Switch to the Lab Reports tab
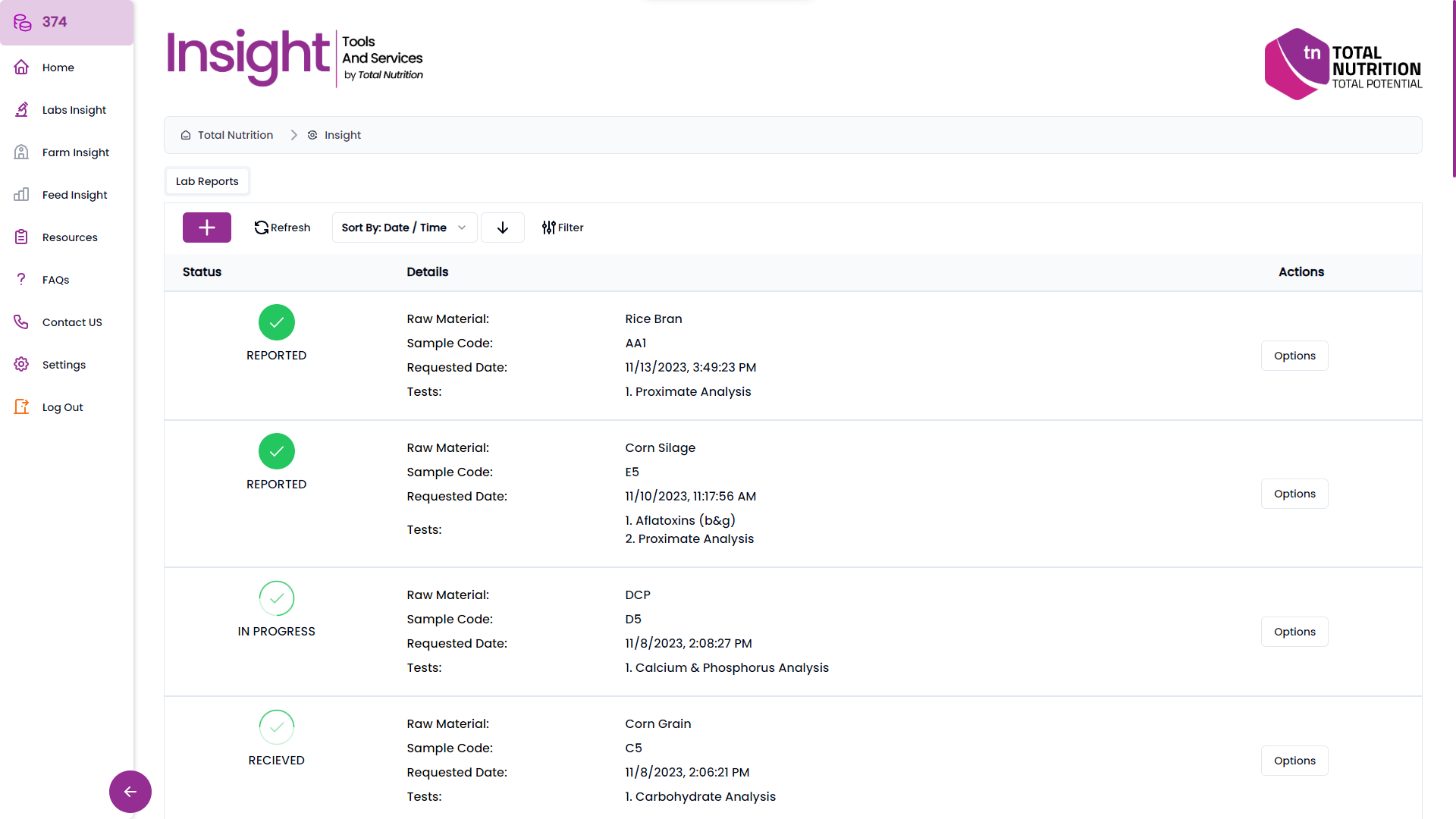The width and height of the screenshot is (1456, 819). (206, 180)
